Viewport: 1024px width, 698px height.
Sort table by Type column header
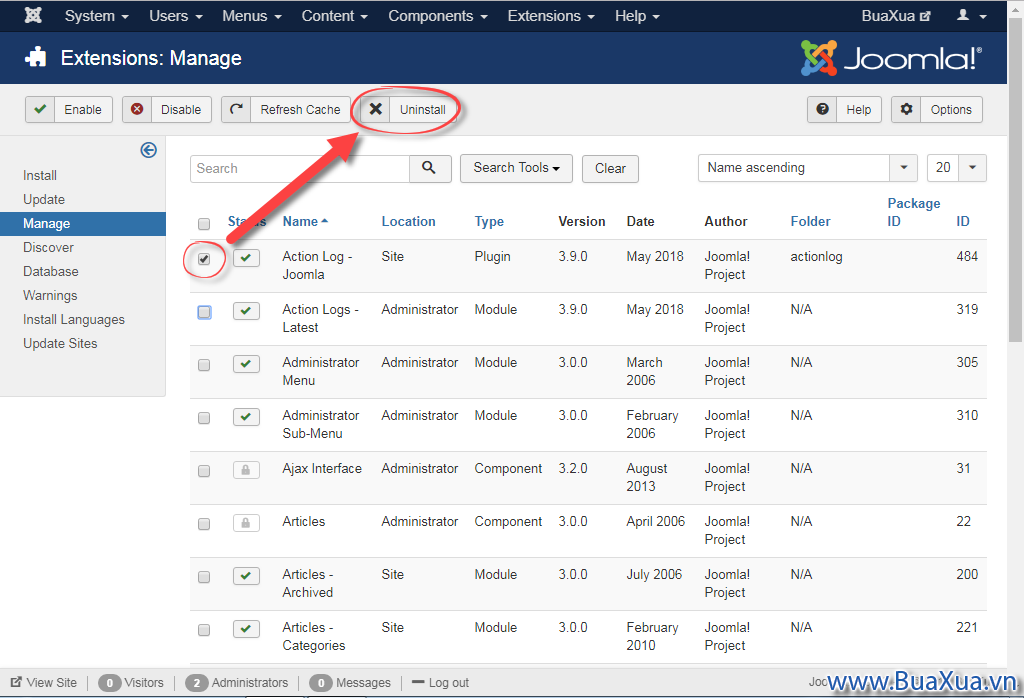489,221
